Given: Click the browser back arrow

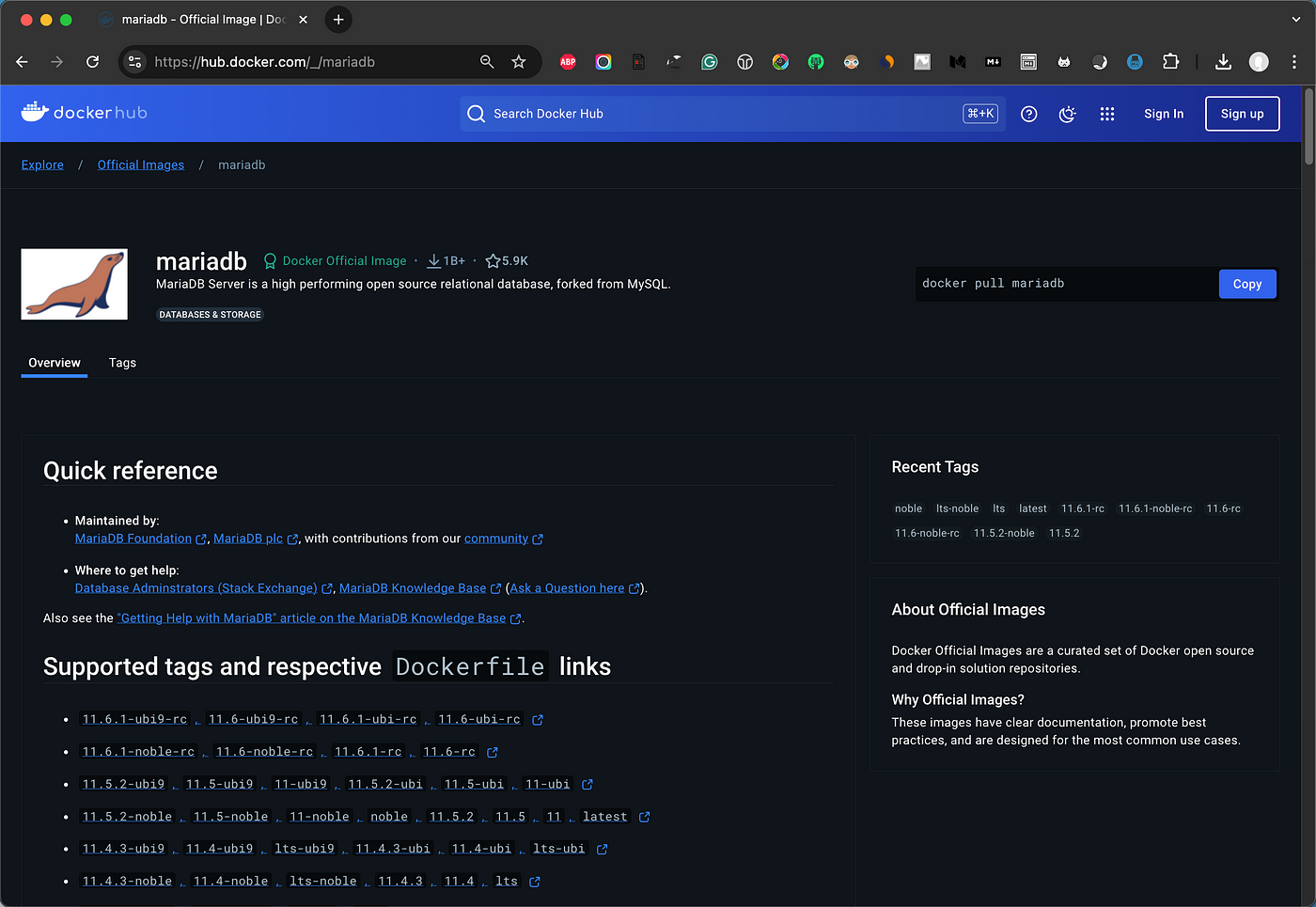Looking at the screenshot, I should (x=23, y=62).
